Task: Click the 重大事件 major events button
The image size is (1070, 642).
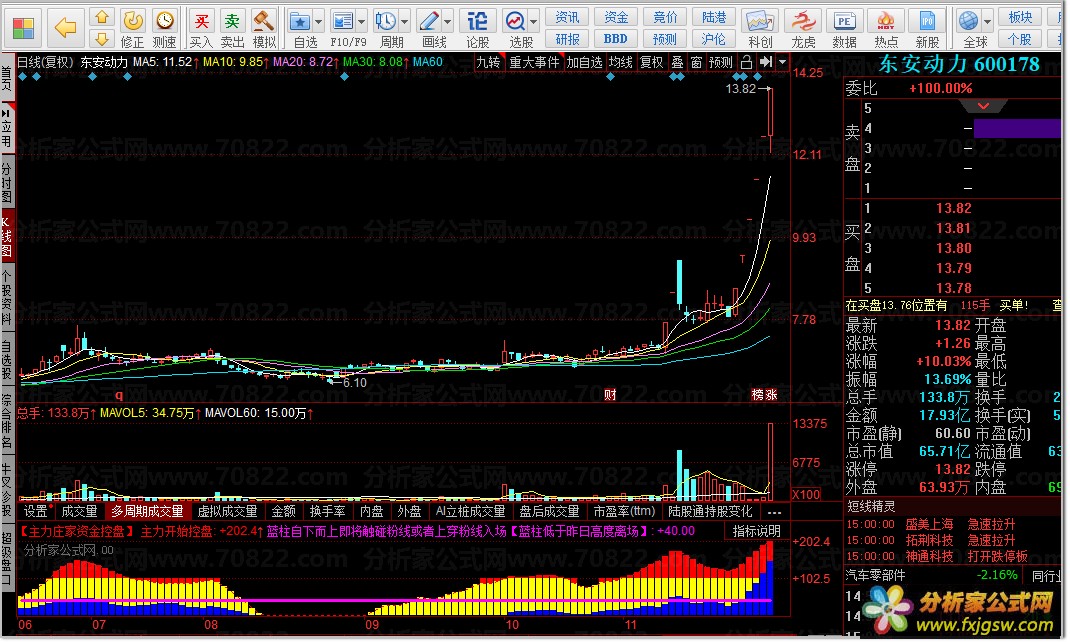Action: pos(534,63)
